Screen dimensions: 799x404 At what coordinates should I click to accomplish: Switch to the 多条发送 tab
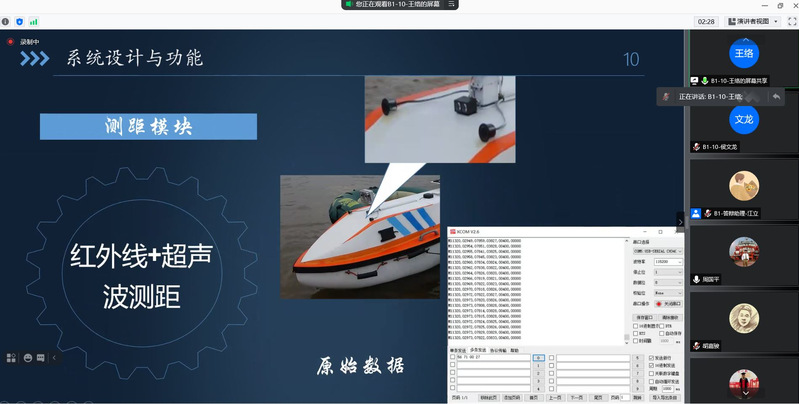point(478,350)
